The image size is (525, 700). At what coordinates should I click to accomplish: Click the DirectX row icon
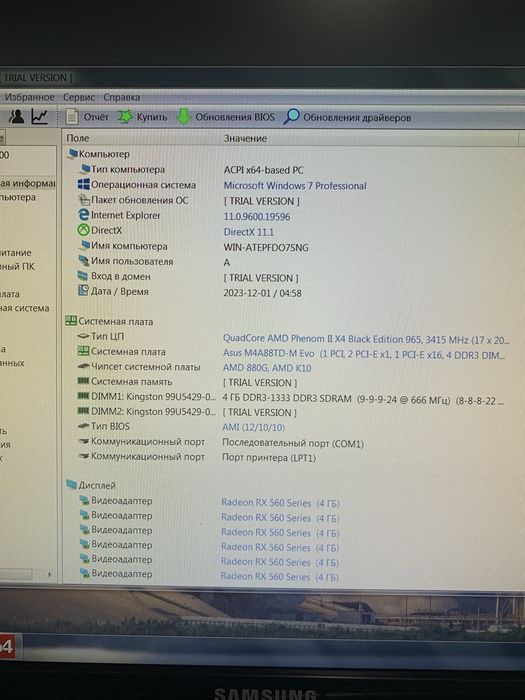[83, 230]
